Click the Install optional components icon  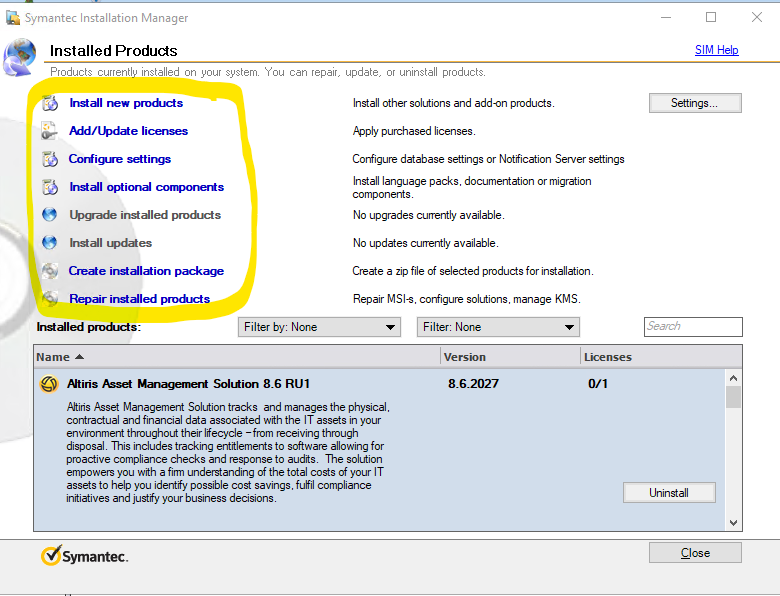(50, 187)
